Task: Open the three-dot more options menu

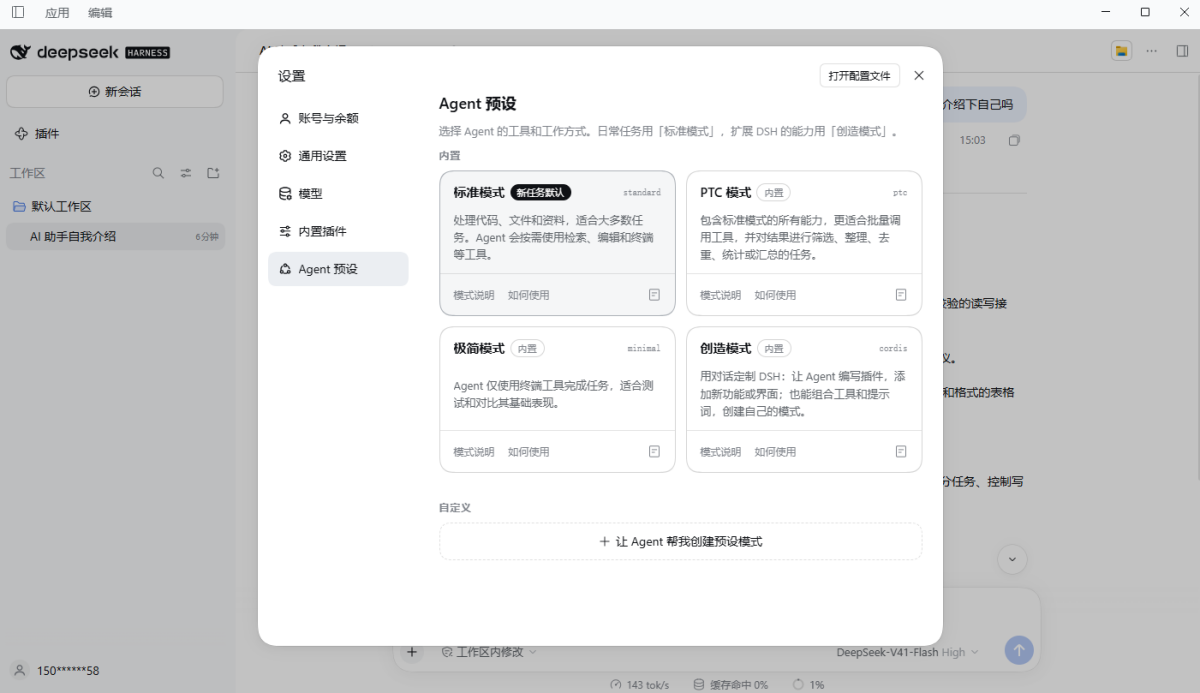Action: [x=1152, y=51]
